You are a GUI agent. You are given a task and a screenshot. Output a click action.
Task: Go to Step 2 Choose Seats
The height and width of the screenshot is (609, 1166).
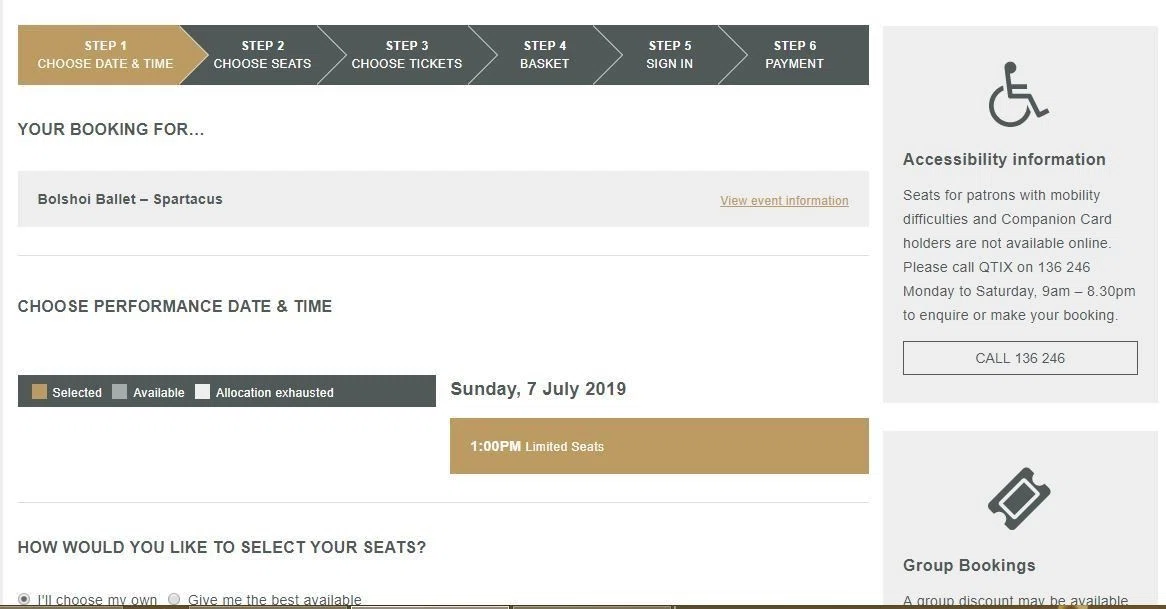coord(262,55)
